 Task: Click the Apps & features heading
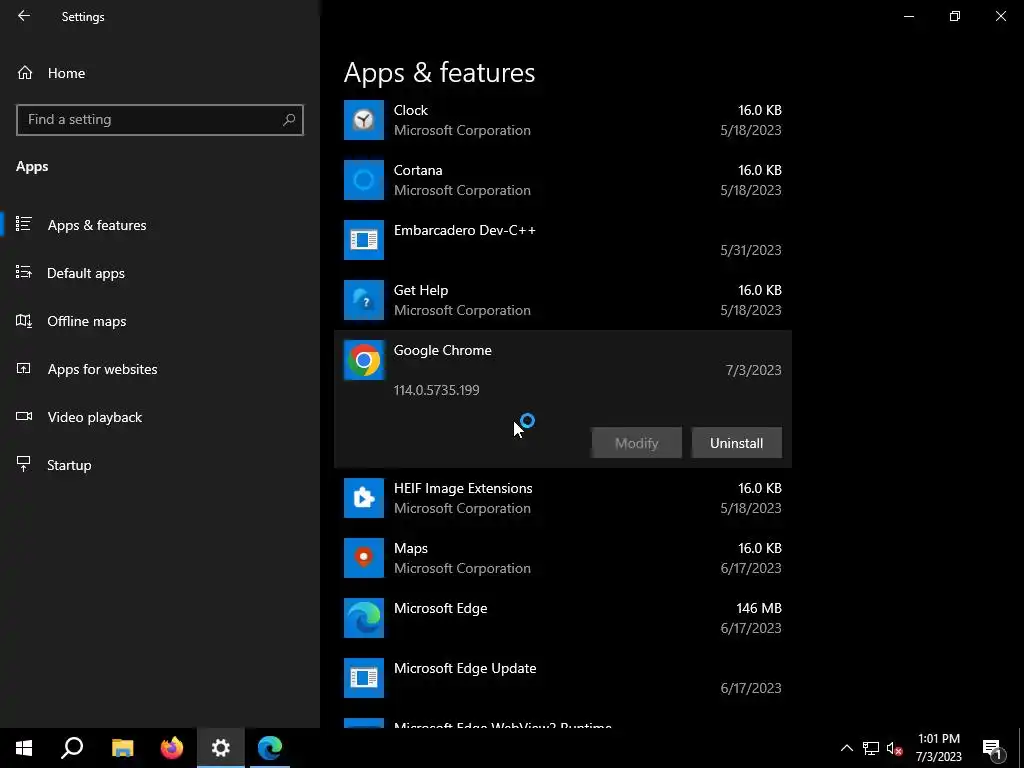point(440,72)
